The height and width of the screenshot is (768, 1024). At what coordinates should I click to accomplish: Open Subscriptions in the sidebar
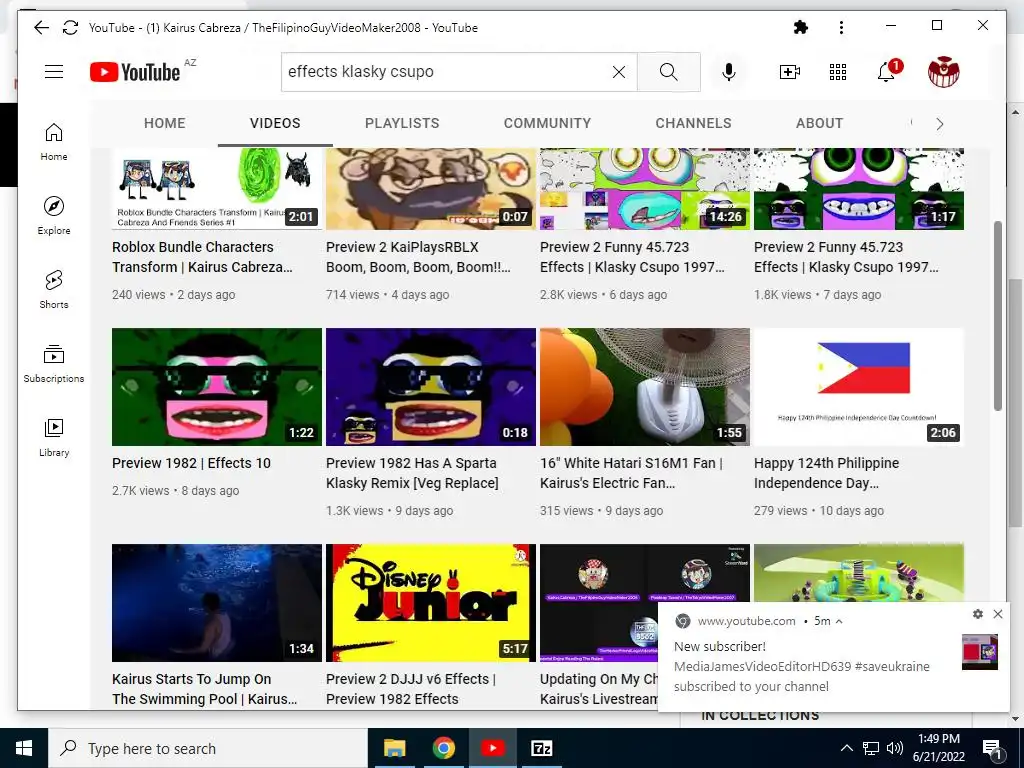click(x=54, y=364)
